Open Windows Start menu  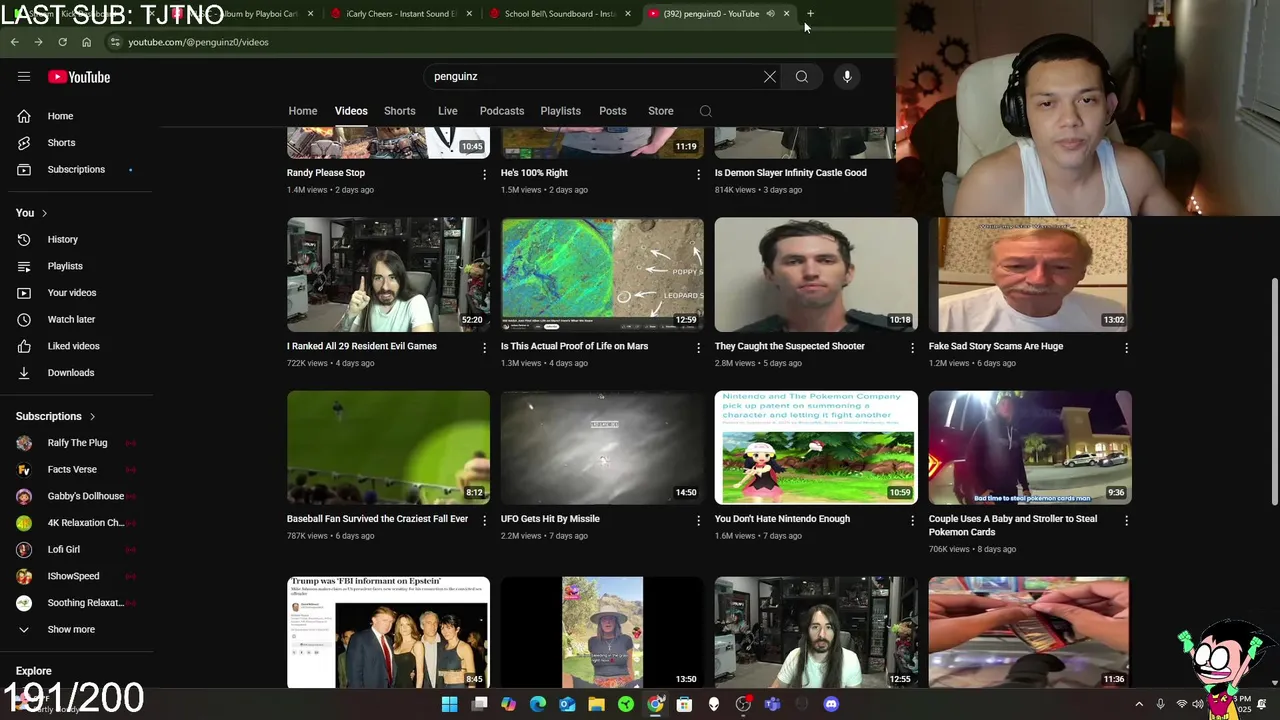(x=450, y=704)
